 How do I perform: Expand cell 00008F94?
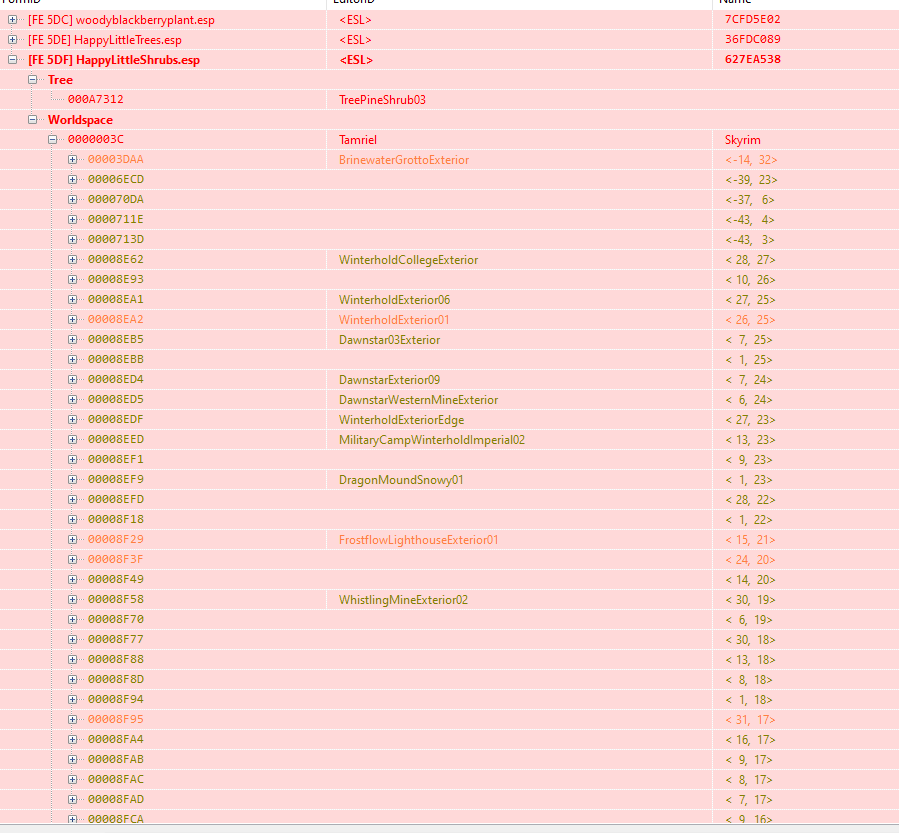[72, 699]
